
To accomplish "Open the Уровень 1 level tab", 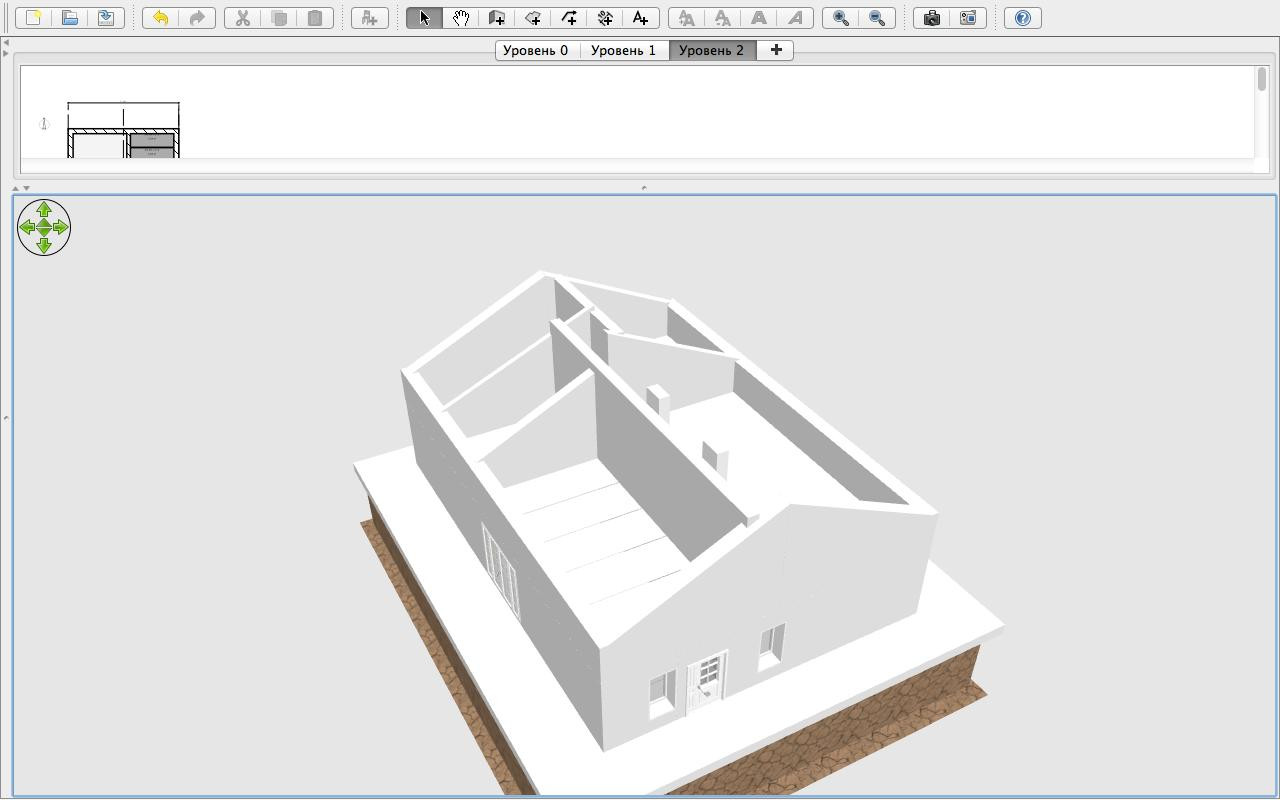I will [623, 50].
